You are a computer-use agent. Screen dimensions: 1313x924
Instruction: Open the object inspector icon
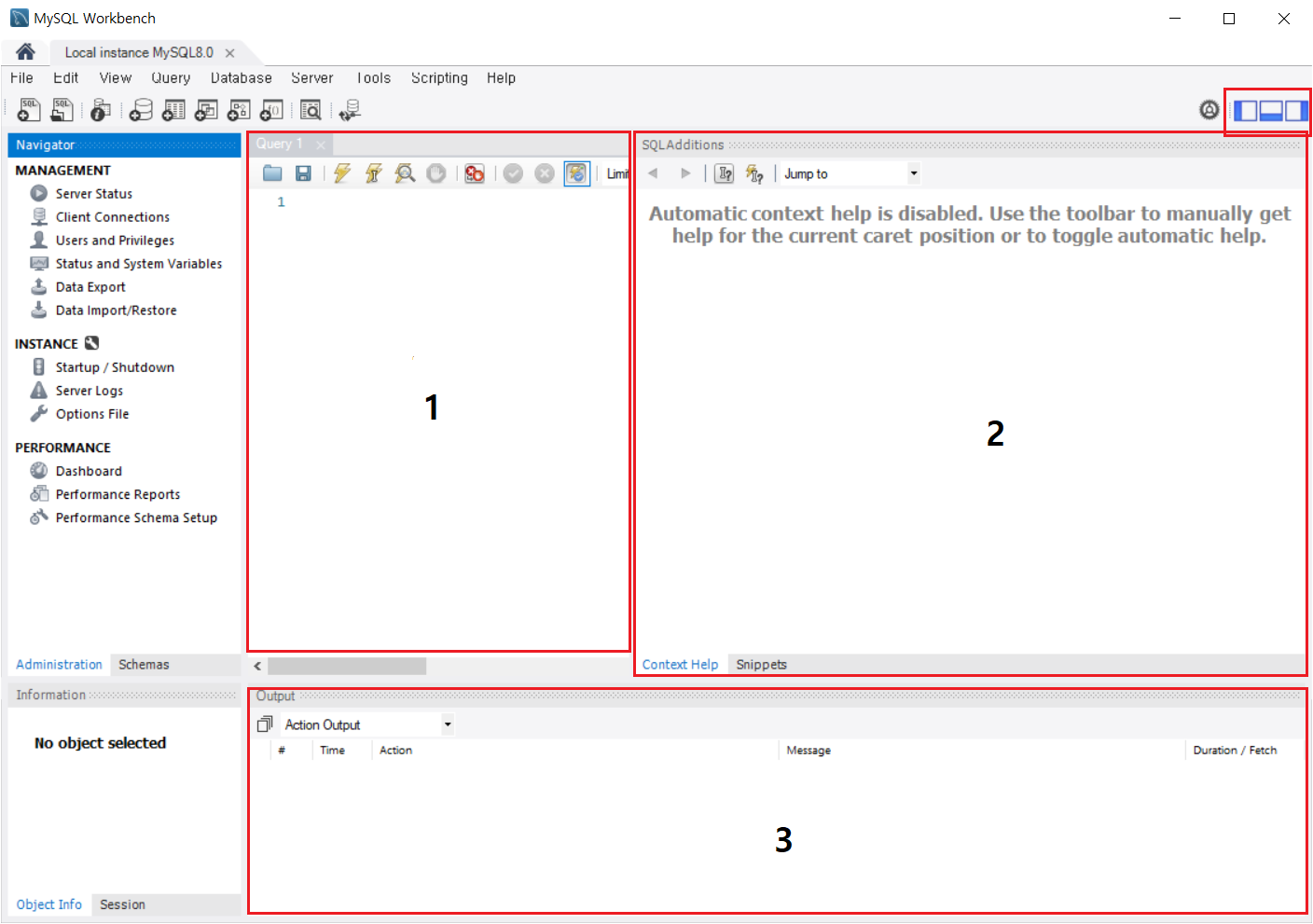coord(101,111)
